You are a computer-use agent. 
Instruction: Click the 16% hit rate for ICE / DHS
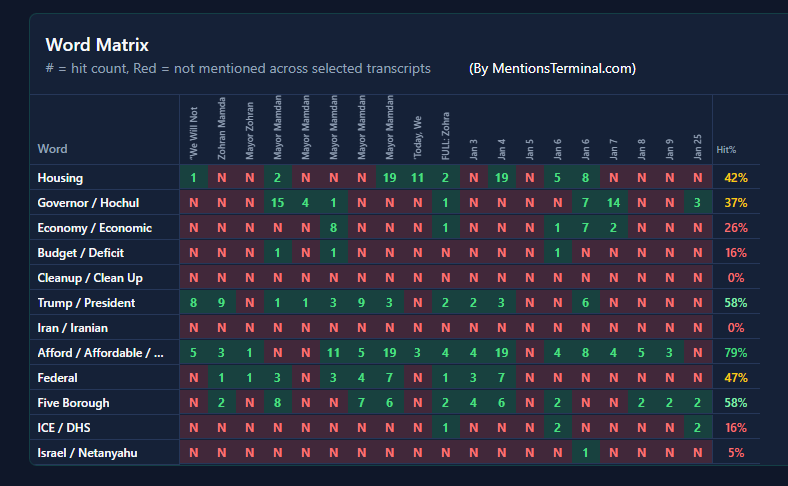click(x=736, y=428)
